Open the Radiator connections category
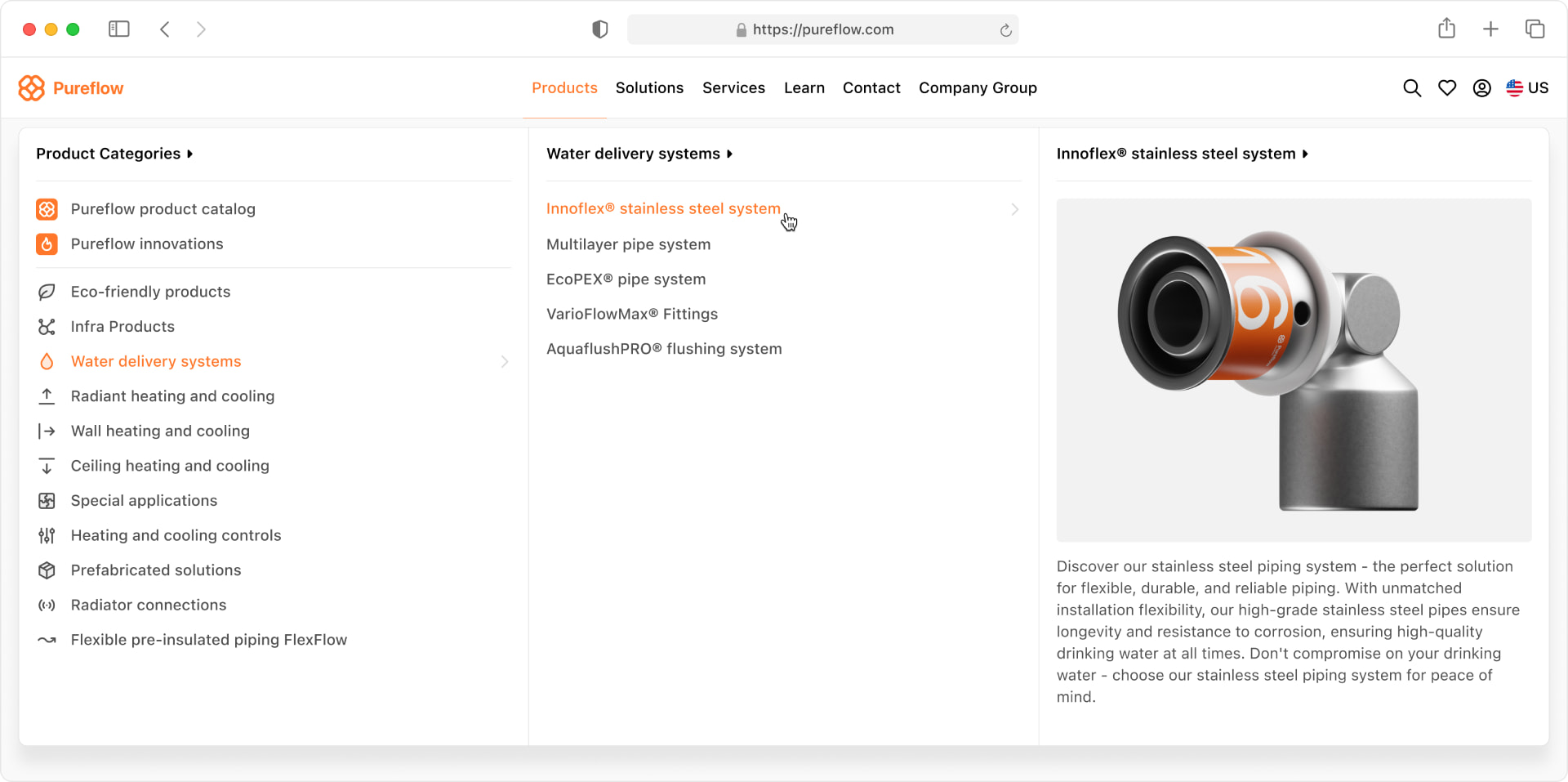The width and height of the screenshot is (1568, 782). (149, 605)
